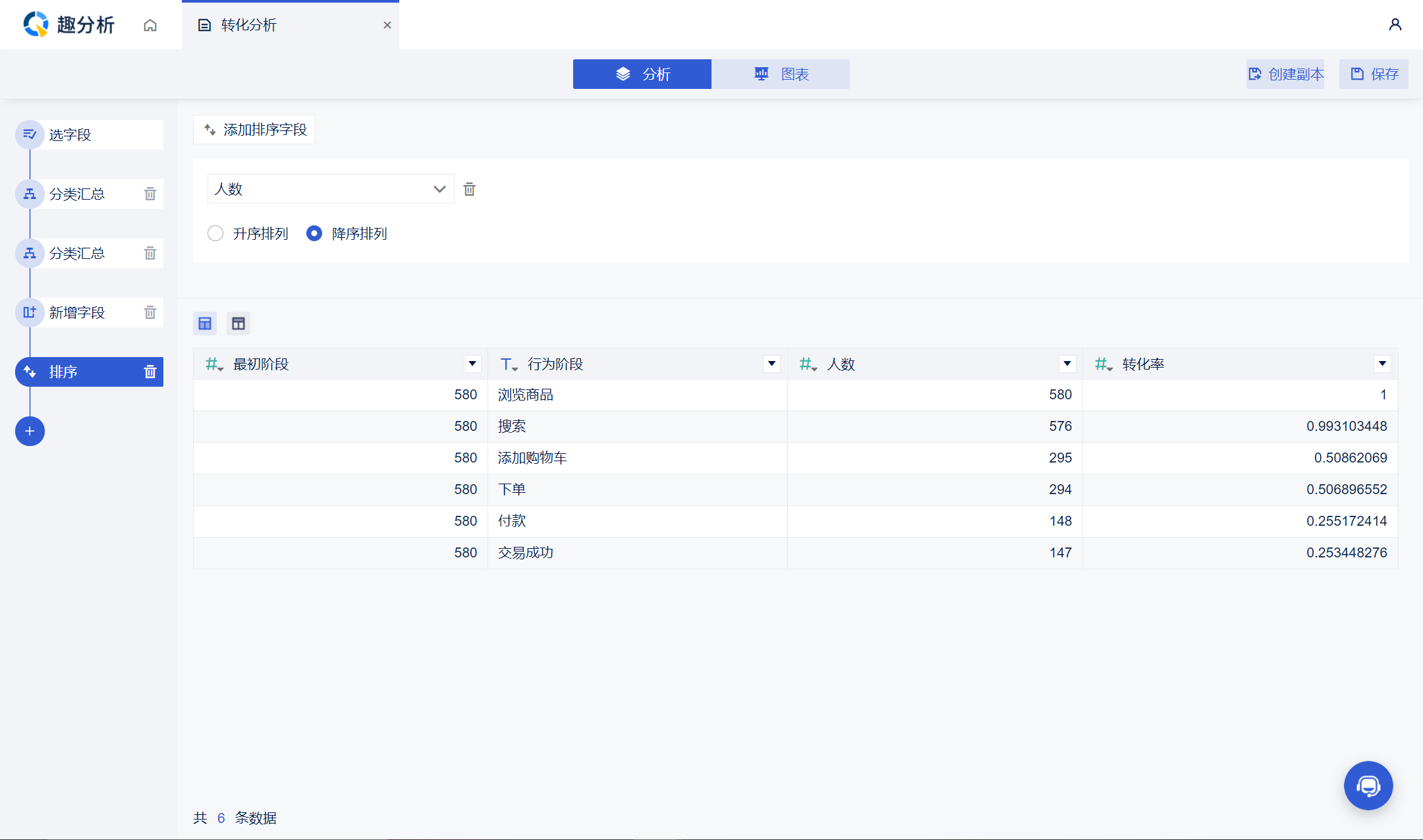
Task: Delete the 排序 step
Action: [150, 372]
